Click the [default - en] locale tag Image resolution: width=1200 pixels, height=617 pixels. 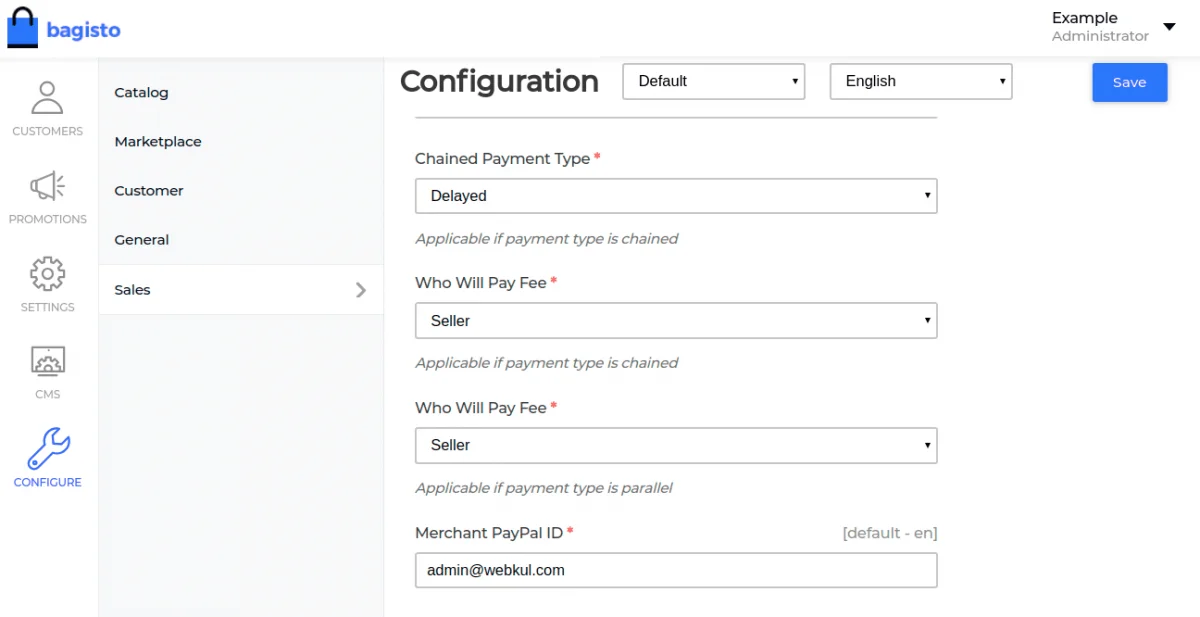890,533
